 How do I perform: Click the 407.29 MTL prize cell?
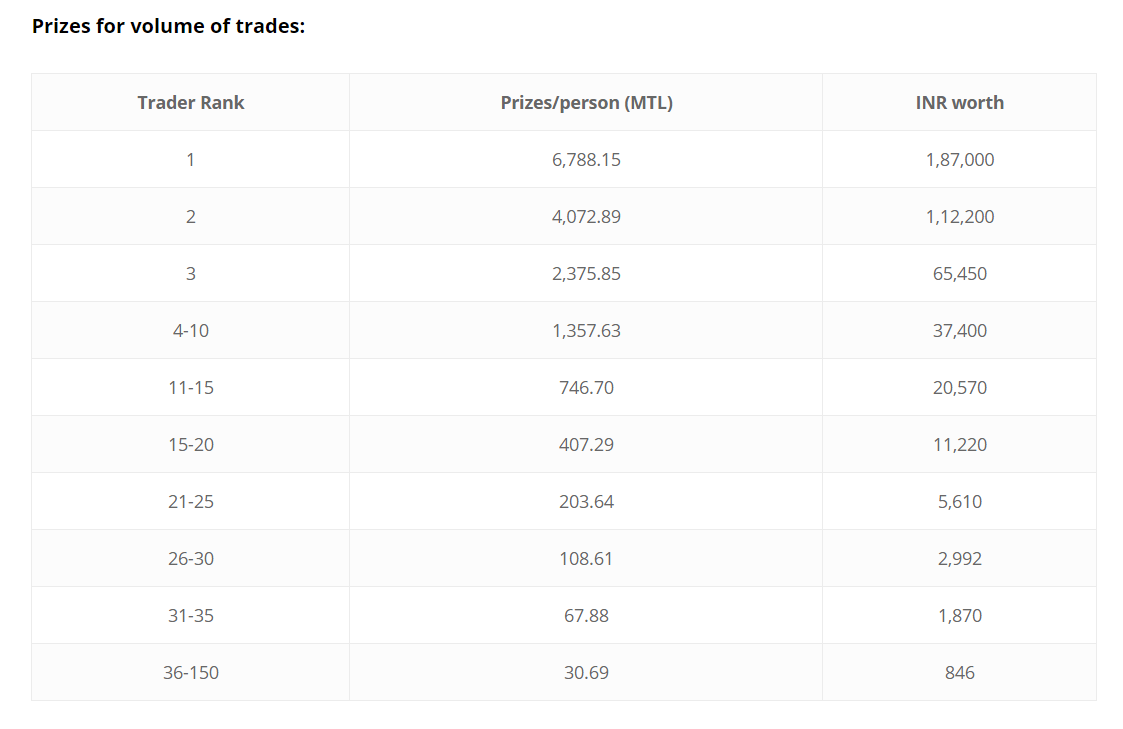tap(586, 444)
